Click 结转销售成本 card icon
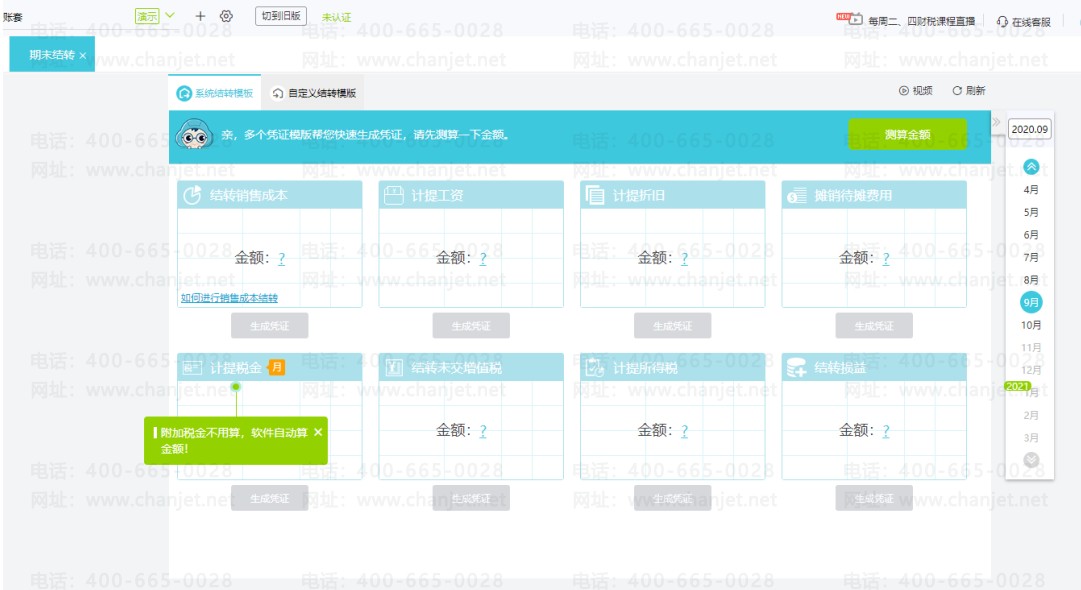This screenshot has width=1081, height=590. 192,195
